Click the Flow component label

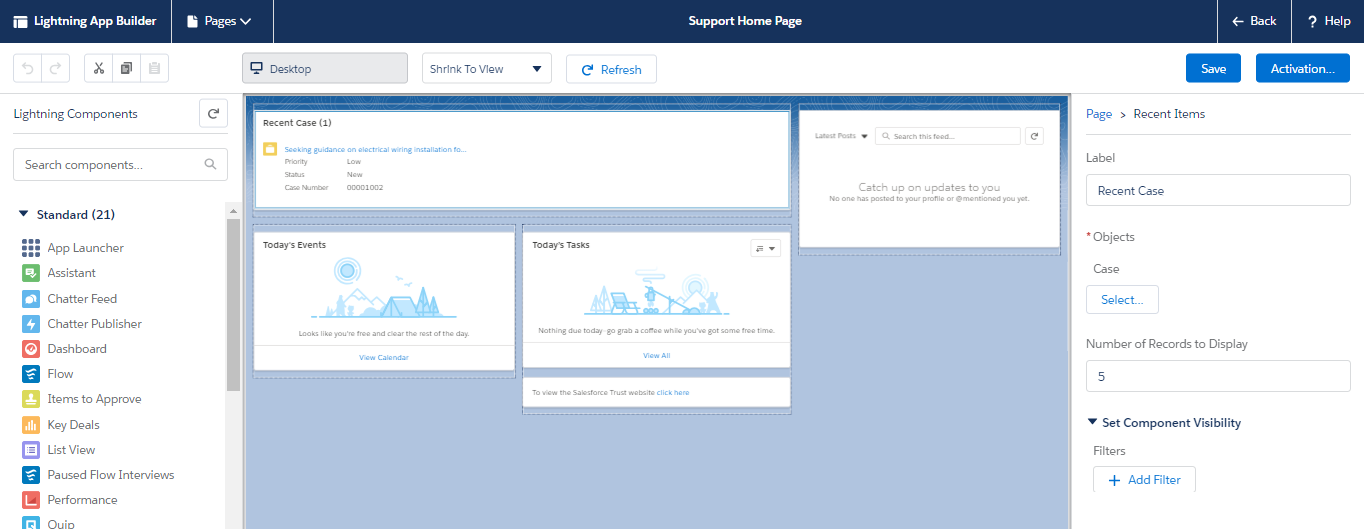point(60,374)
